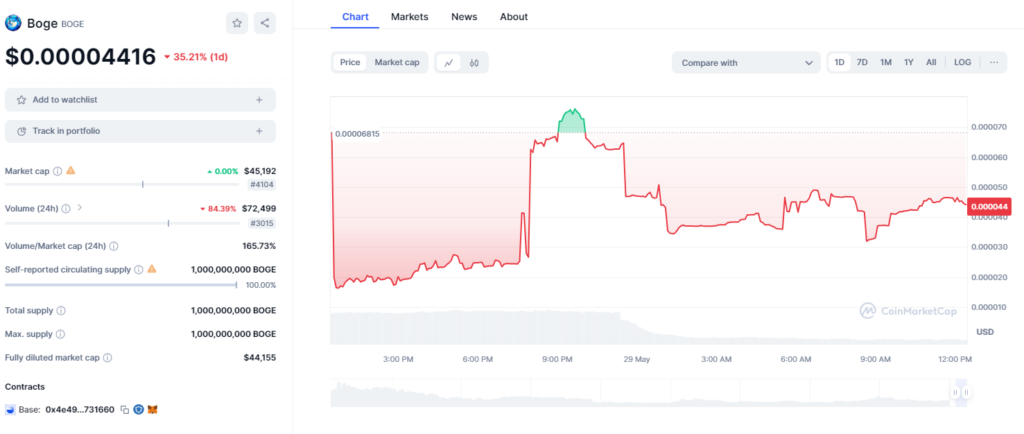Switch to line chart view
The height and width of the screenshot is (434, 1024).
click(449, 63)
